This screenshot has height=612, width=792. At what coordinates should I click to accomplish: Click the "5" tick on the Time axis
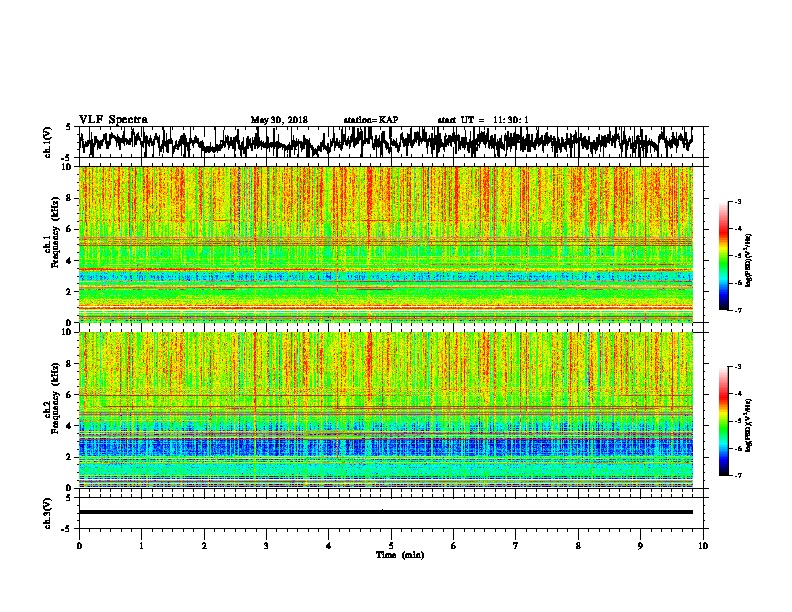tap(391, 546)
